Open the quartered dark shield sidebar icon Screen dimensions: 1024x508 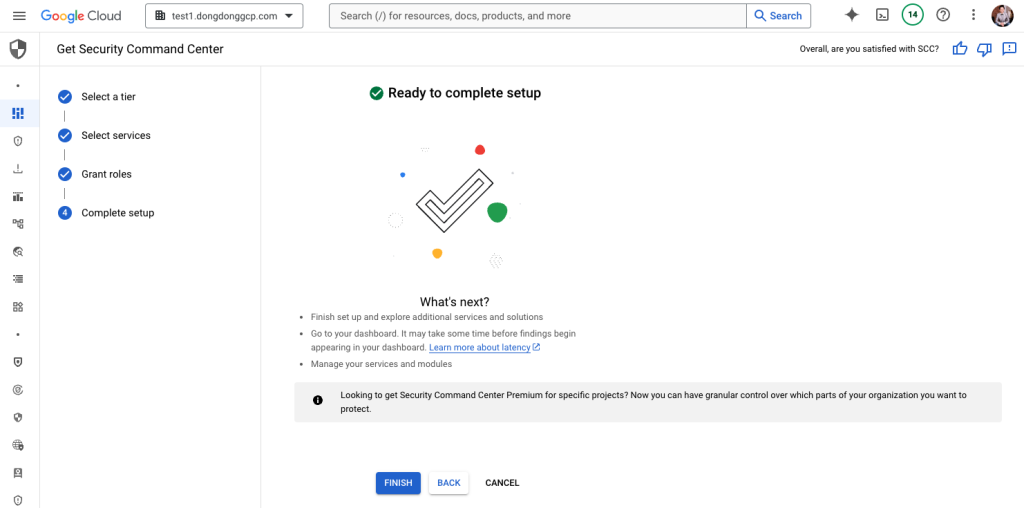click(18, 417)
